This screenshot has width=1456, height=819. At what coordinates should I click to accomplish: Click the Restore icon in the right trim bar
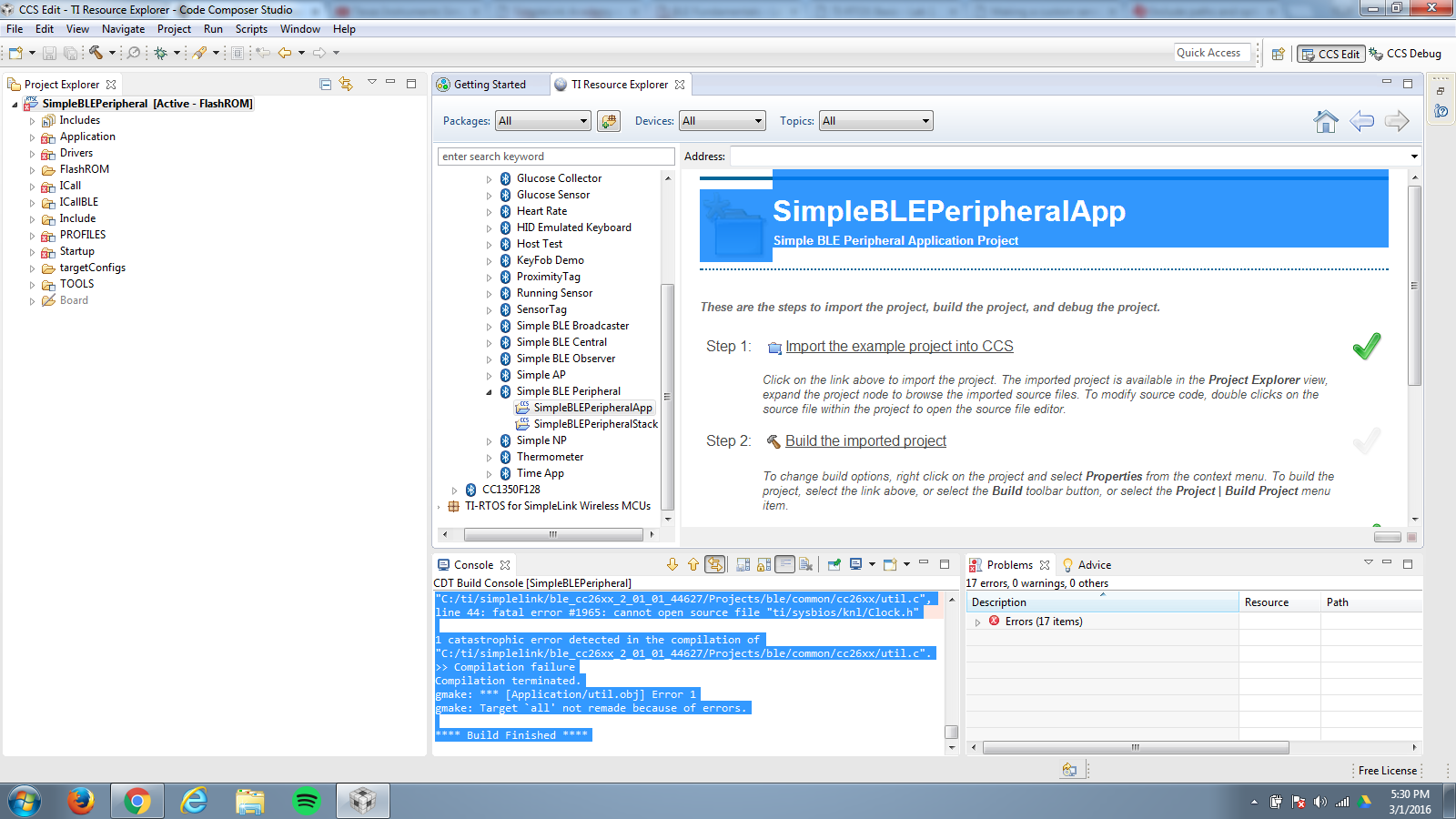point(1441,91)
